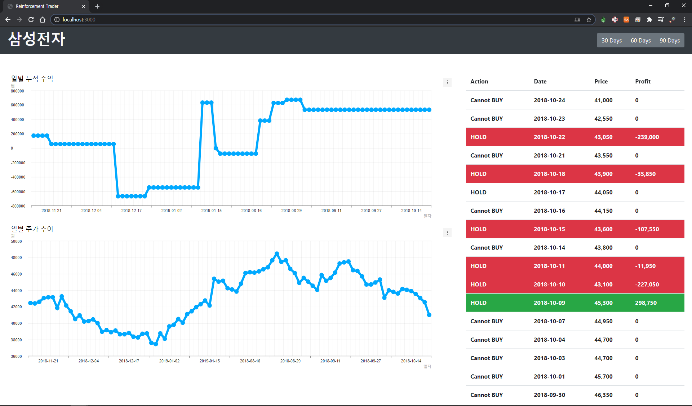This screenshot has width=692, height=406.
Task: Open the Chrome three-dot menu
Action: click(684, 19)
